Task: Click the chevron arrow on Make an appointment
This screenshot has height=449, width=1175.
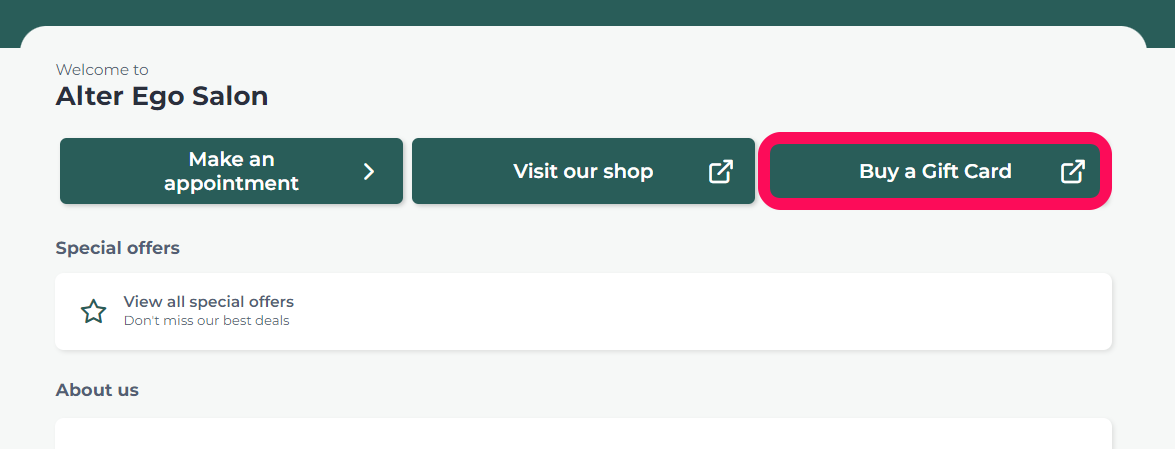Action: coord(369,172)
